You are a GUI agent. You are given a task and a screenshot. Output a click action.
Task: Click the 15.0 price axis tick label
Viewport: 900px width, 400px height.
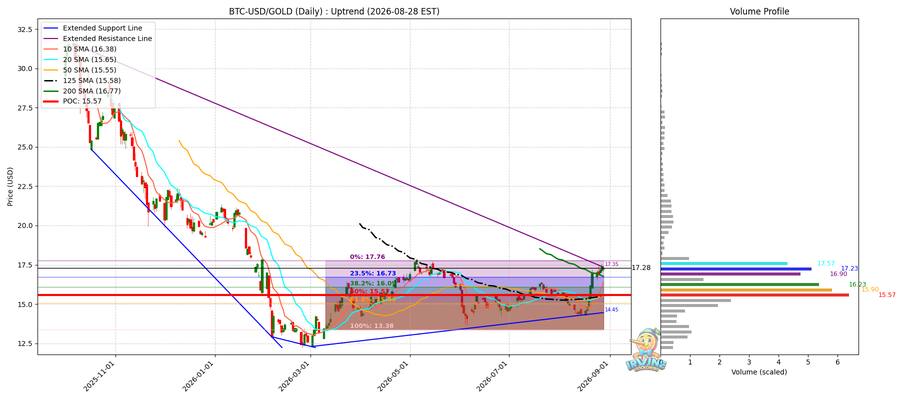[26, 305]
